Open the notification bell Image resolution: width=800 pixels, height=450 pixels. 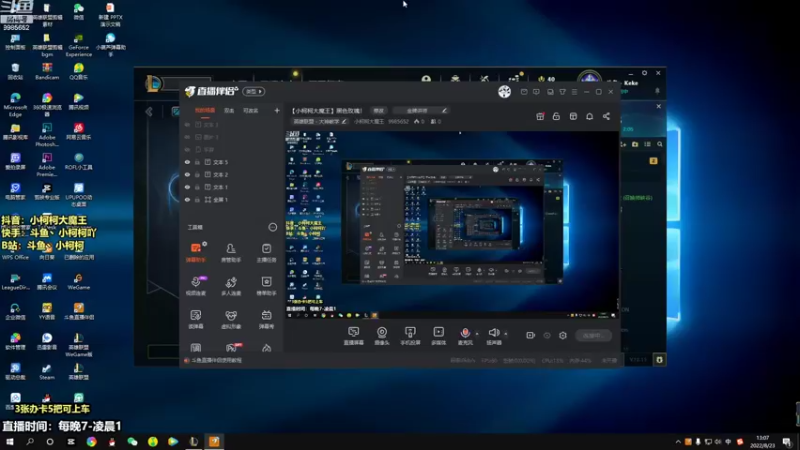[x=589, y=116]
